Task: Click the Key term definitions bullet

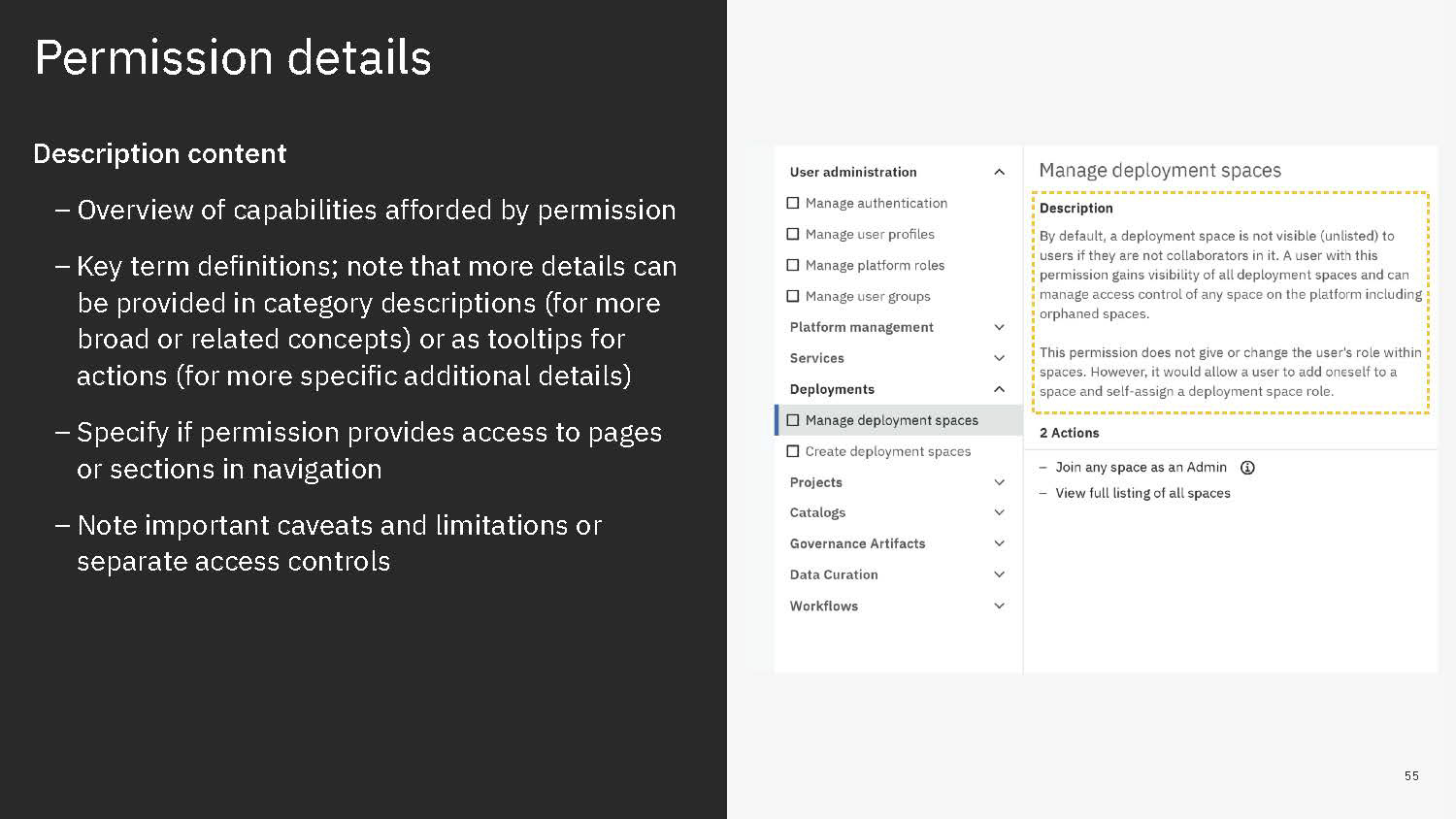Action: coord(367,321)
